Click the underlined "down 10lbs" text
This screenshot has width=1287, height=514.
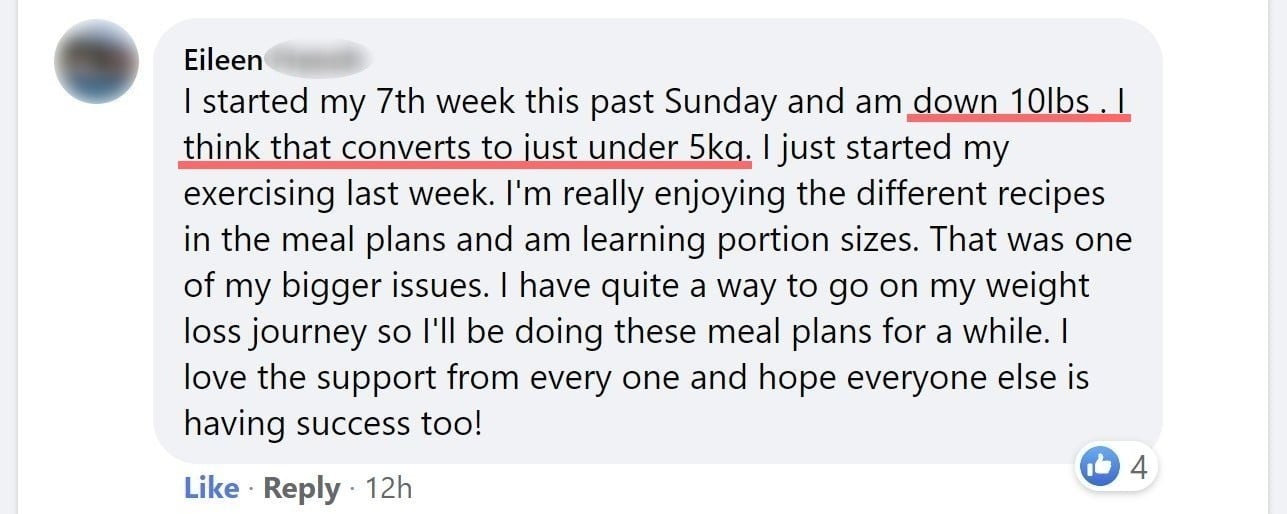tap(1001, 102)
